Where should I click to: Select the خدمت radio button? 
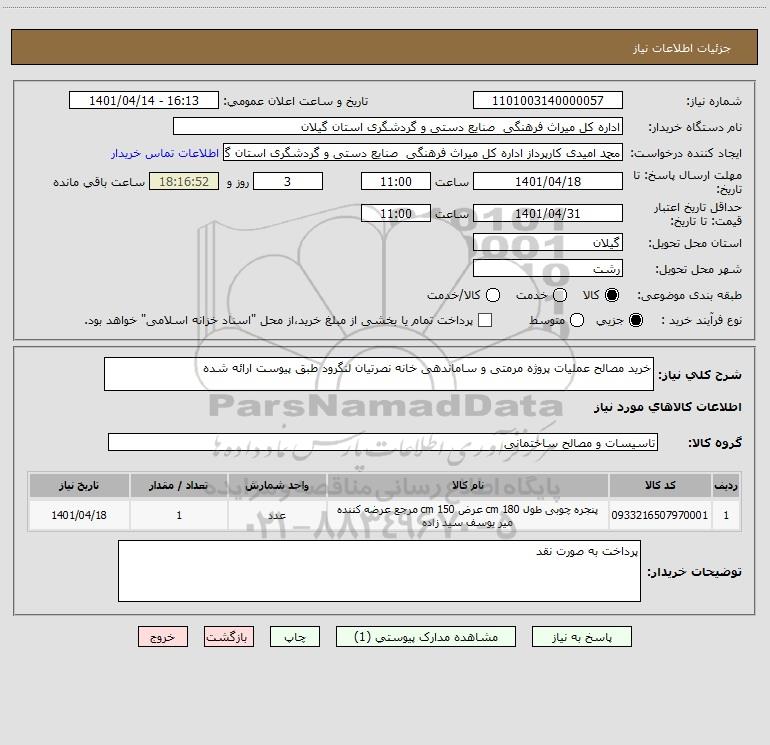pyautogui.click(x=560, y=295)
